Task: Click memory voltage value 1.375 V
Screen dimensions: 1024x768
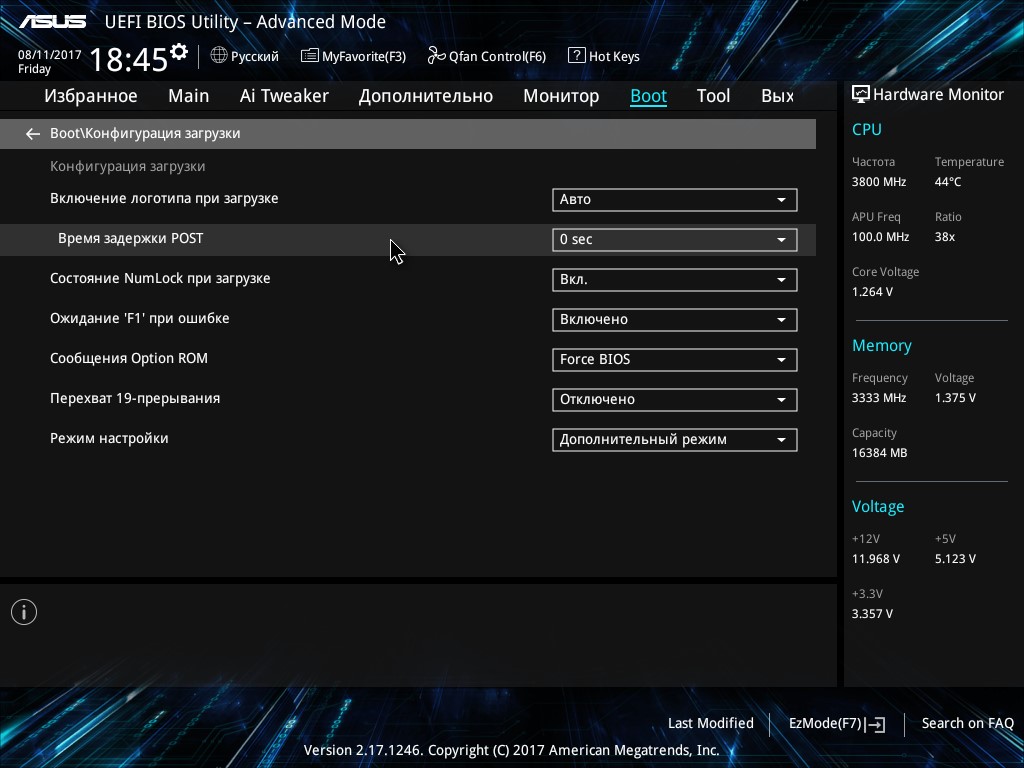Action: pos(955,398)
